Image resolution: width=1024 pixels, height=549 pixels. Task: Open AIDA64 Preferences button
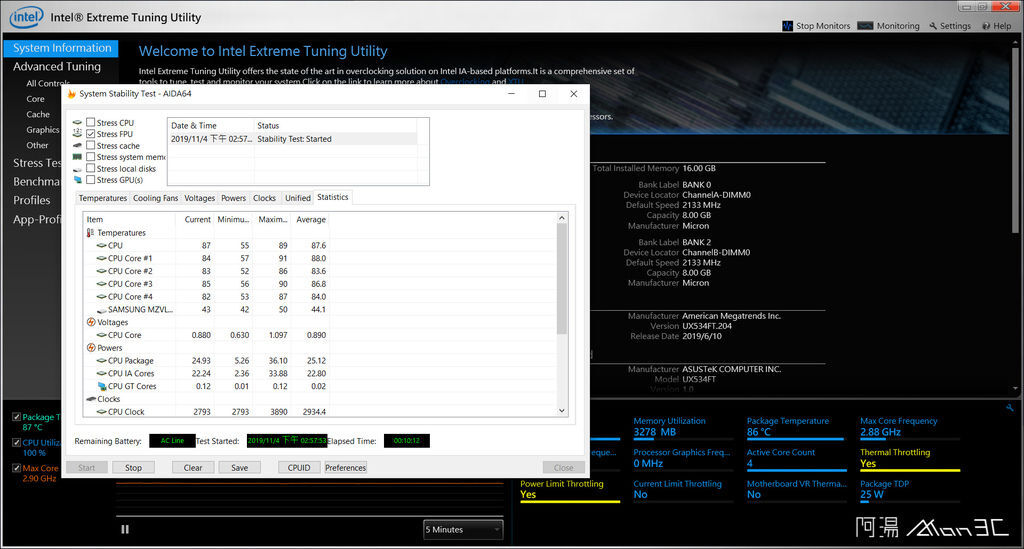[x=345, y=467]
